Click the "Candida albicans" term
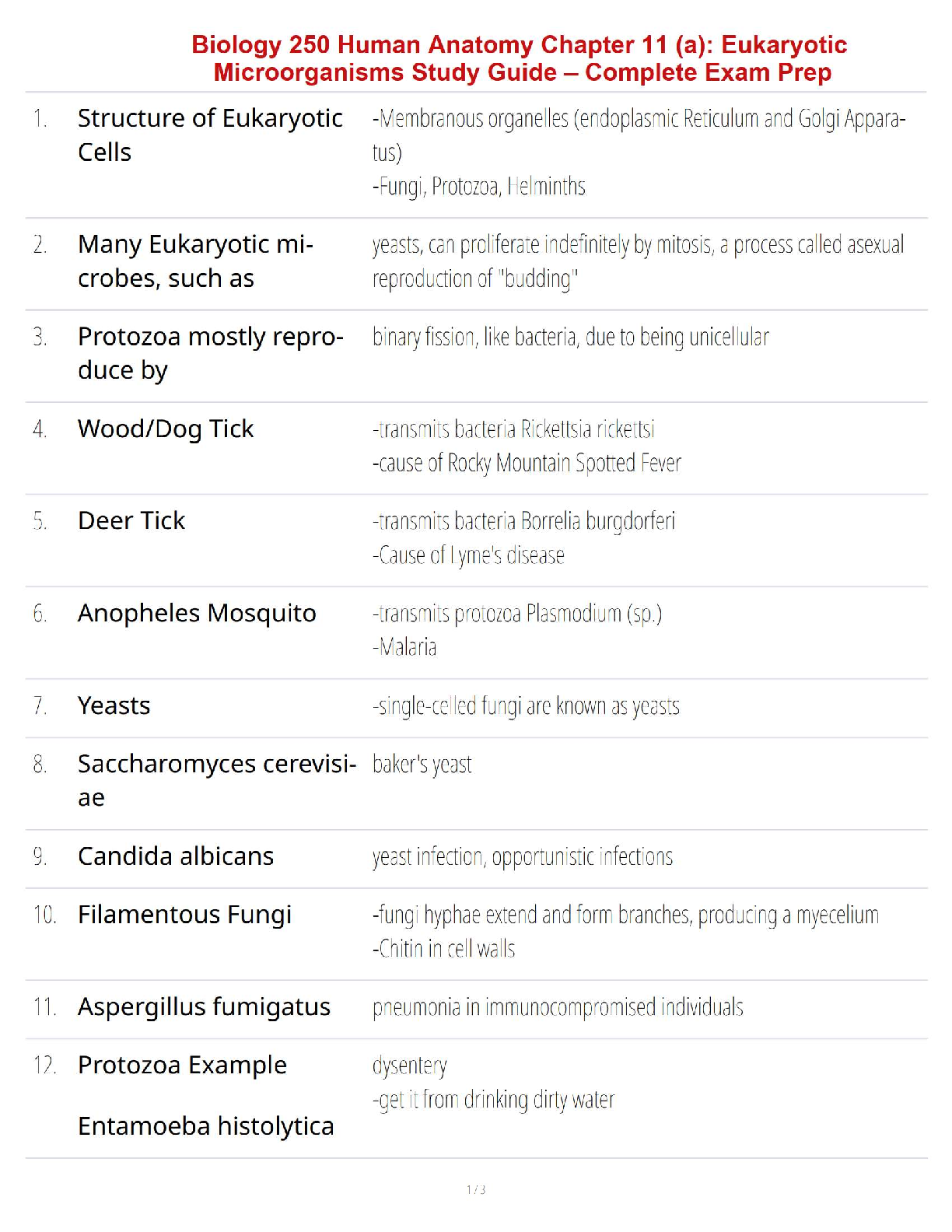Image resolution: width=952 pixels, height=1232 pixels. click(x=176, y=856)
